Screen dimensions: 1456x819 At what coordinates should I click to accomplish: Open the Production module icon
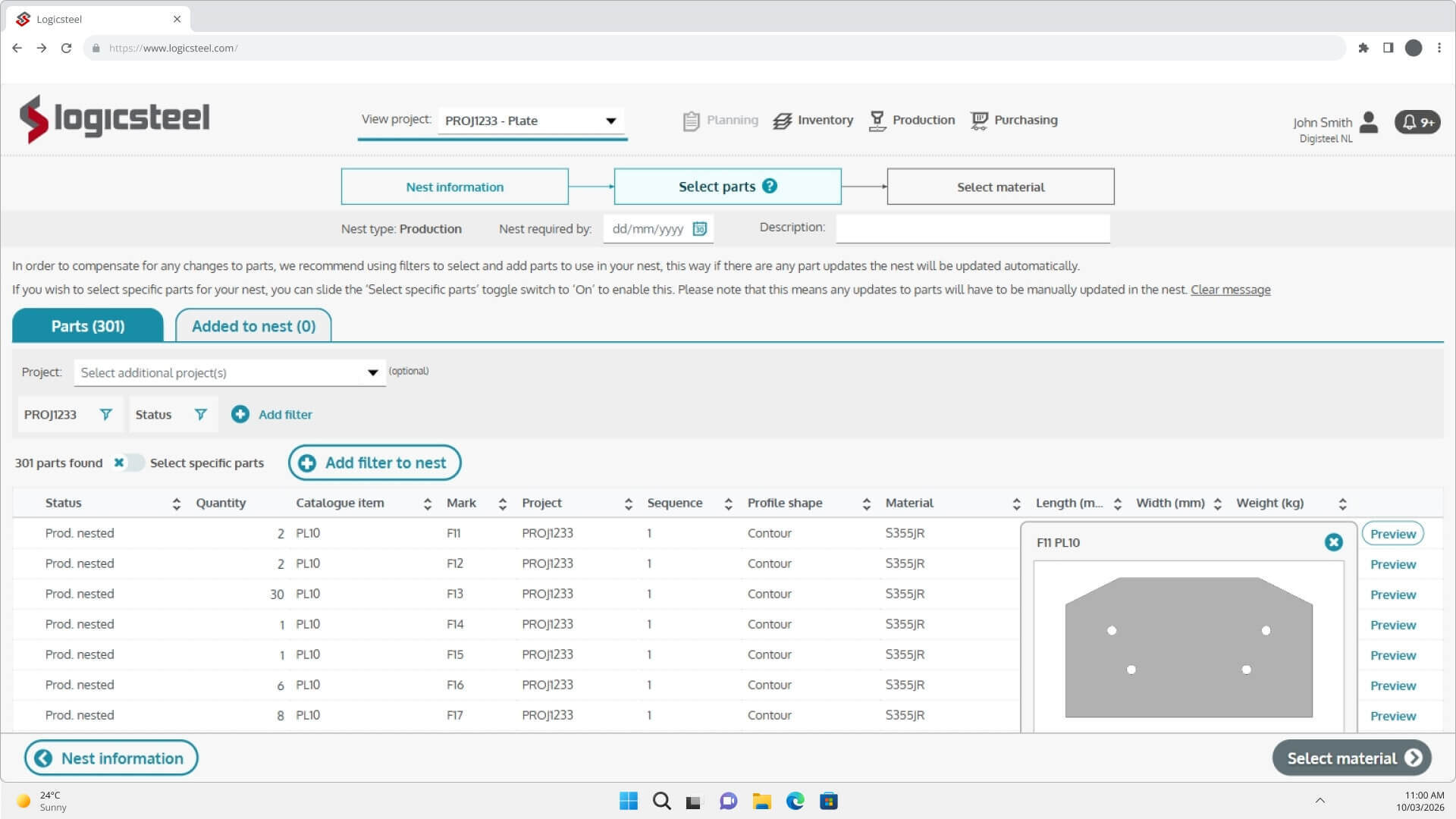click(877, 121)
